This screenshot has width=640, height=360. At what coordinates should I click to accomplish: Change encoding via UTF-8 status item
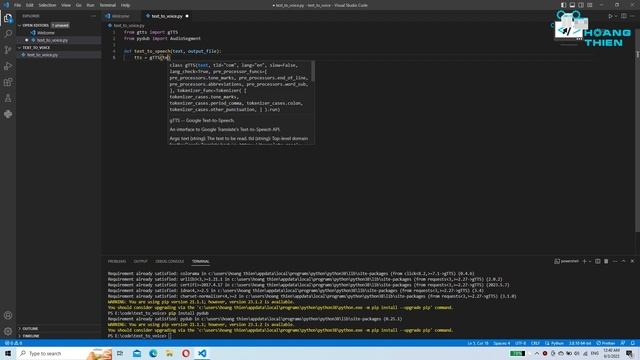pos(520,343)
